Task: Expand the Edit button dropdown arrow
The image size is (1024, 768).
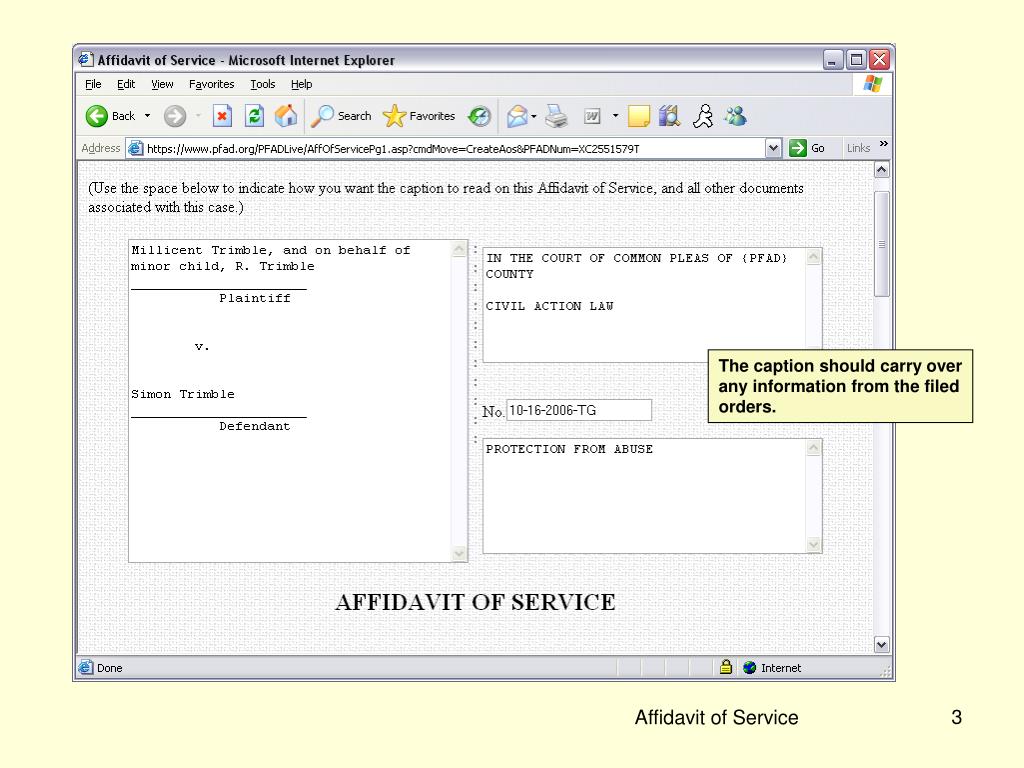Action: 615,116
